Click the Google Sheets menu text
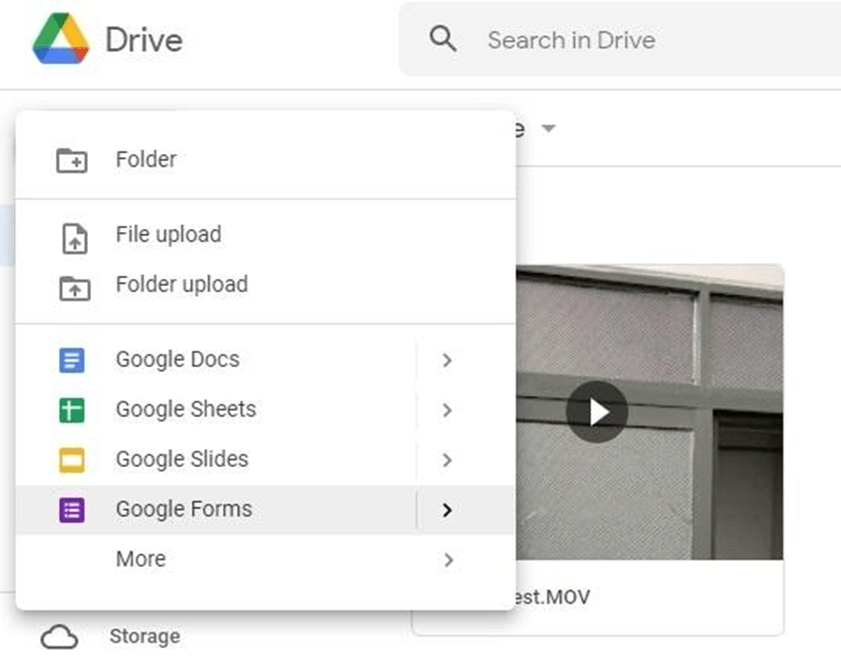This screenshot has height=671, width=841. click(185, 409)
